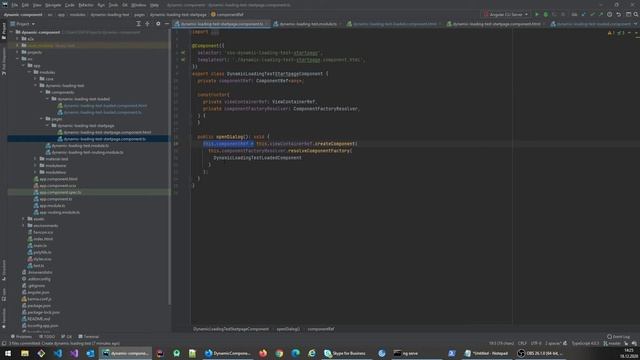
Task: Switch to dynamic-loading-test-loaded.component.html editor tab
Action: (x=394, y=24)
